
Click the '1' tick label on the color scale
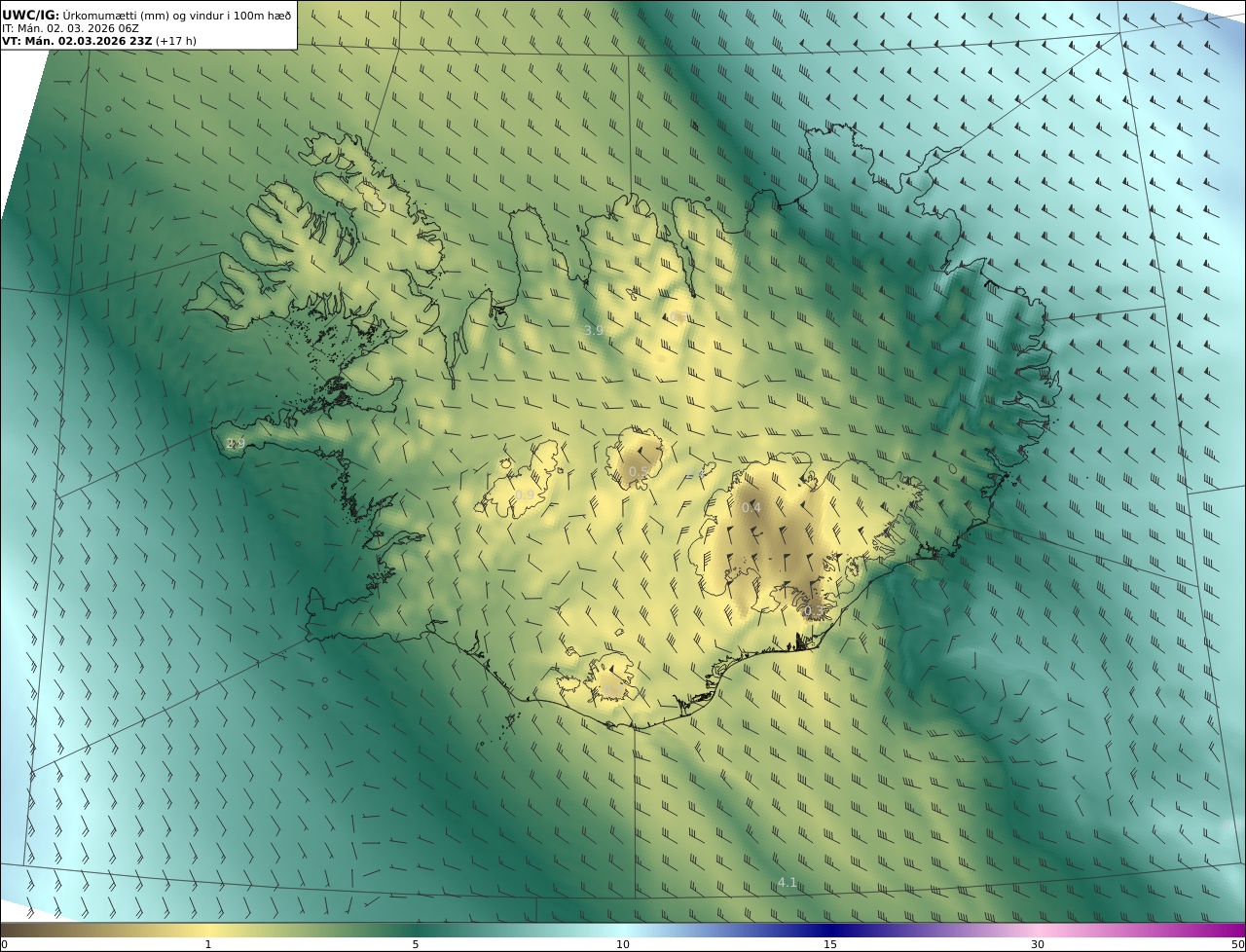tap(207, 944)
